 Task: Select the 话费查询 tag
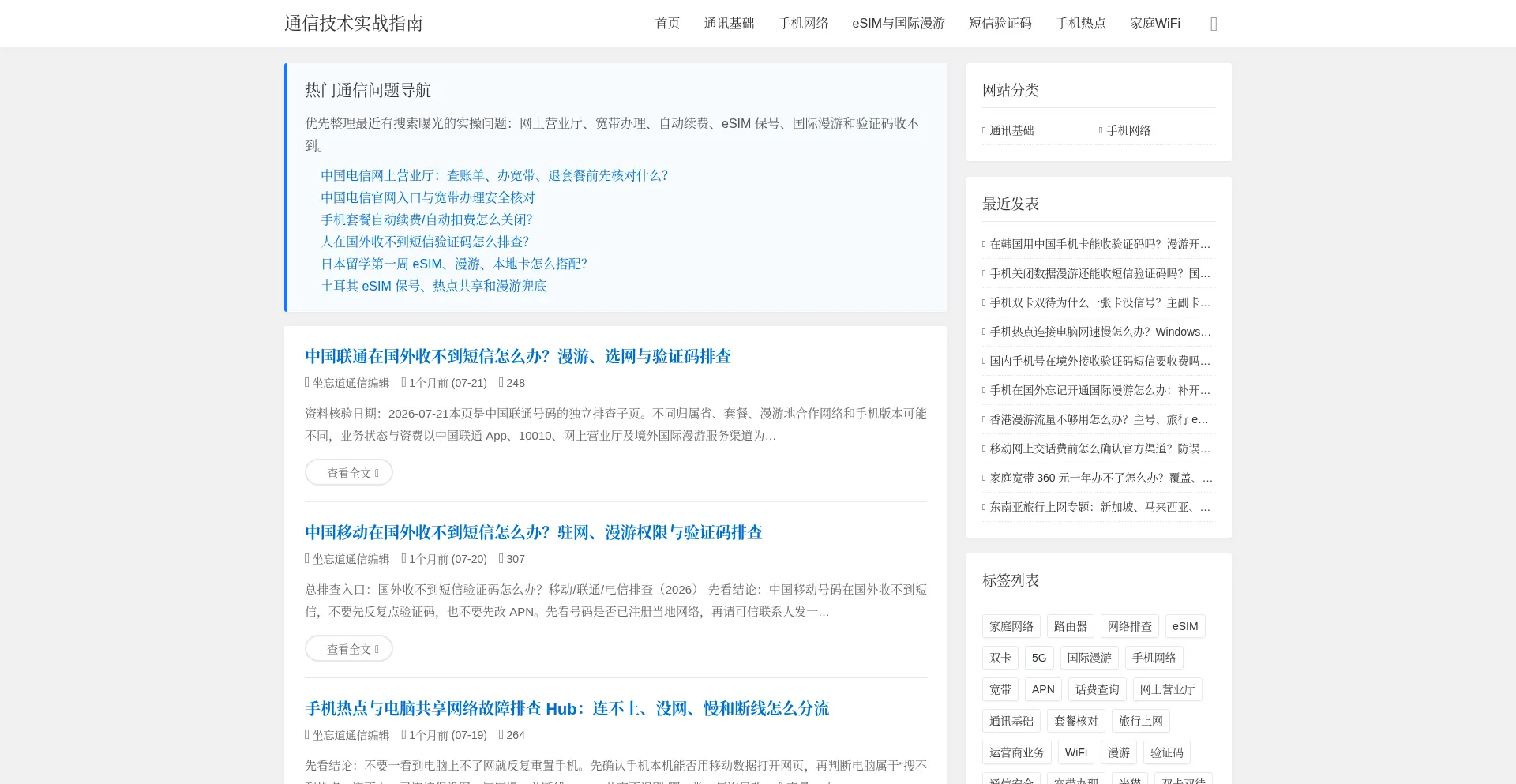coord(1098,689)
